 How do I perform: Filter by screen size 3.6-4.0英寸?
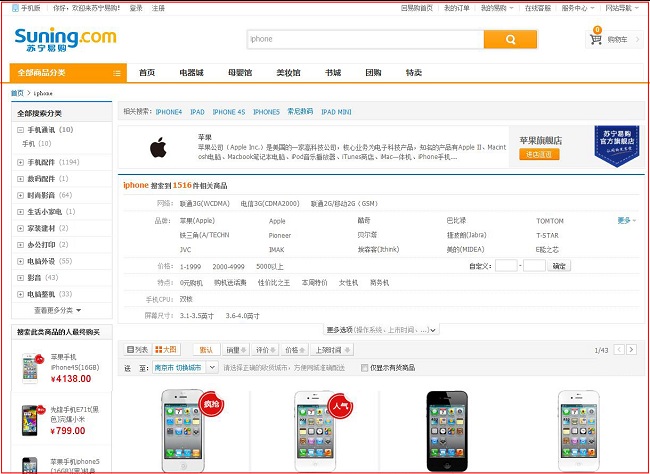[x=243, y=316]
